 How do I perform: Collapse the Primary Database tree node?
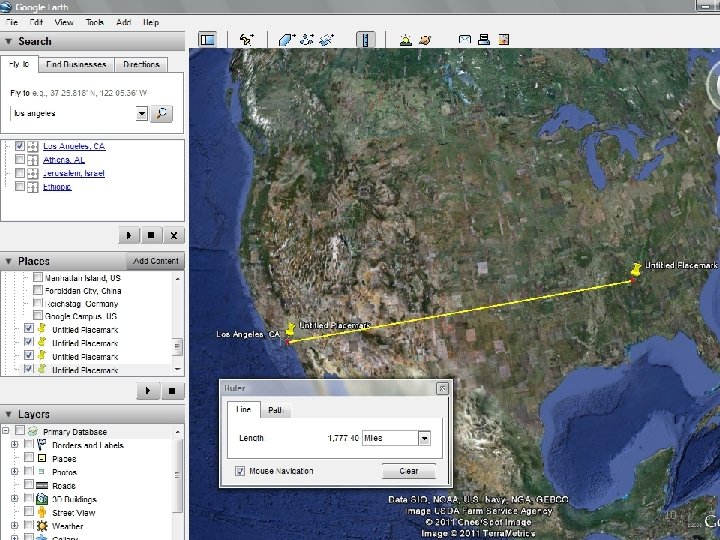tap(6, 431)
